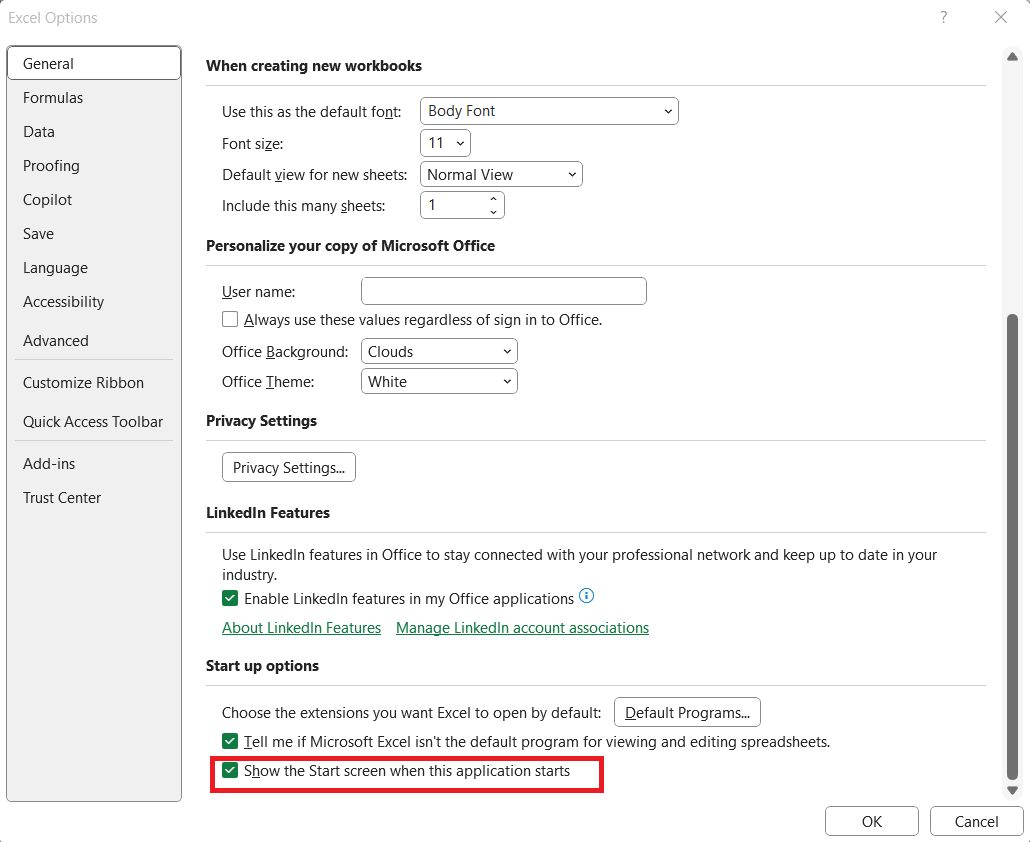Open Manage LinkedIn account associations link

pyautogui.click(x=522, y=628)
